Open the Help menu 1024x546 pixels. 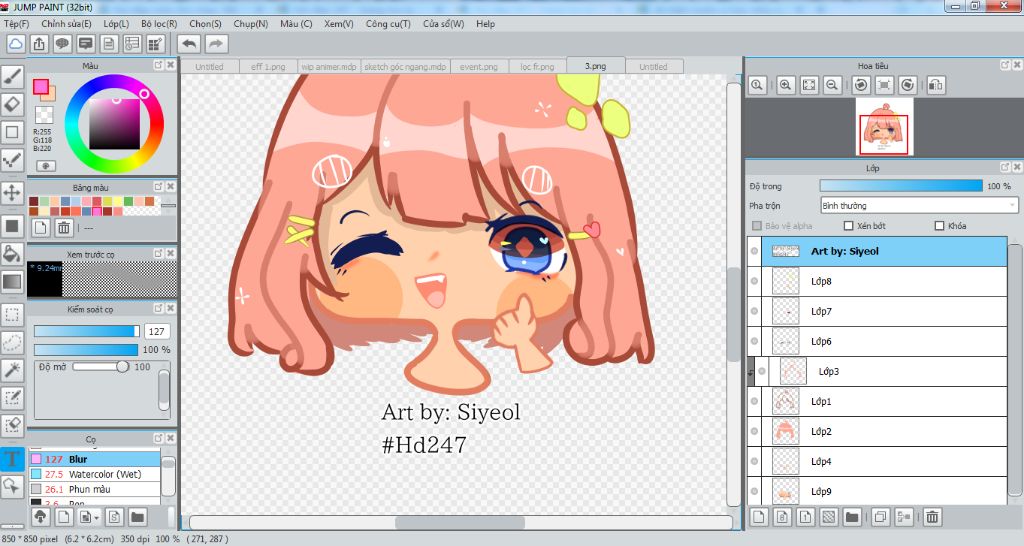pyautogui.click(x=485, y=24)
